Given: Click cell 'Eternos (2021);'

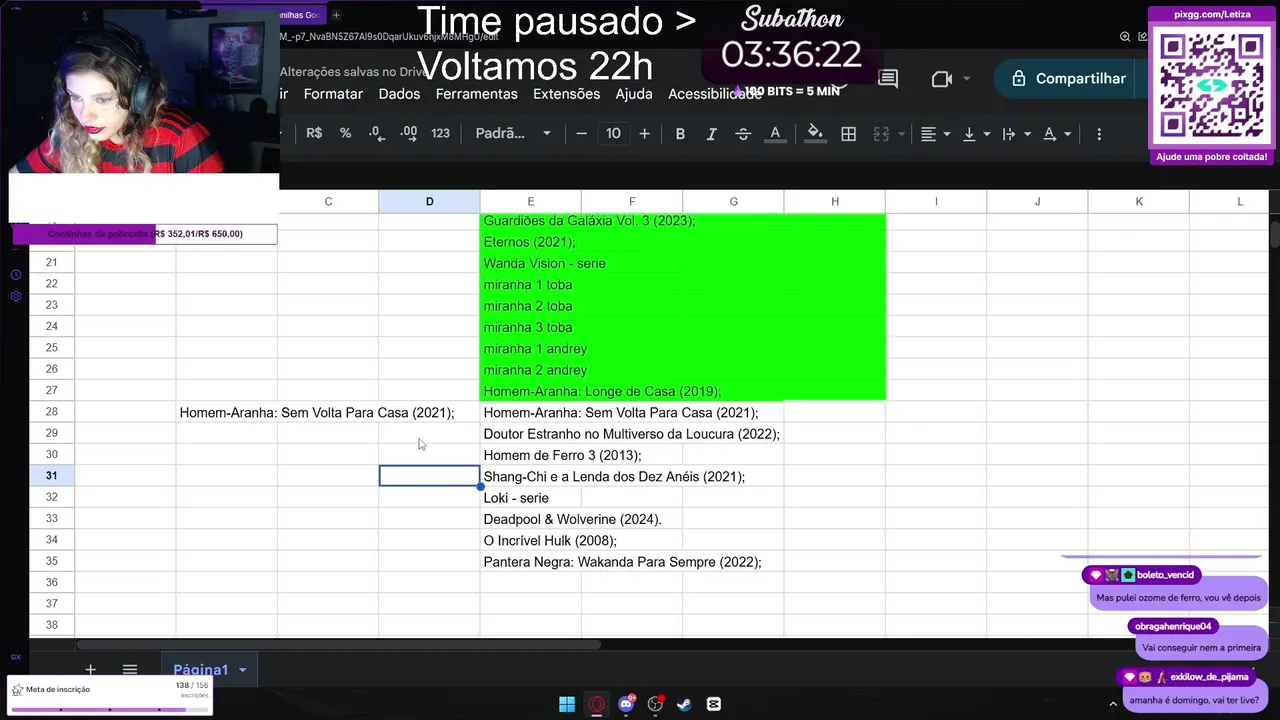Looking at the screenshot, I should (x=530, y=242).
